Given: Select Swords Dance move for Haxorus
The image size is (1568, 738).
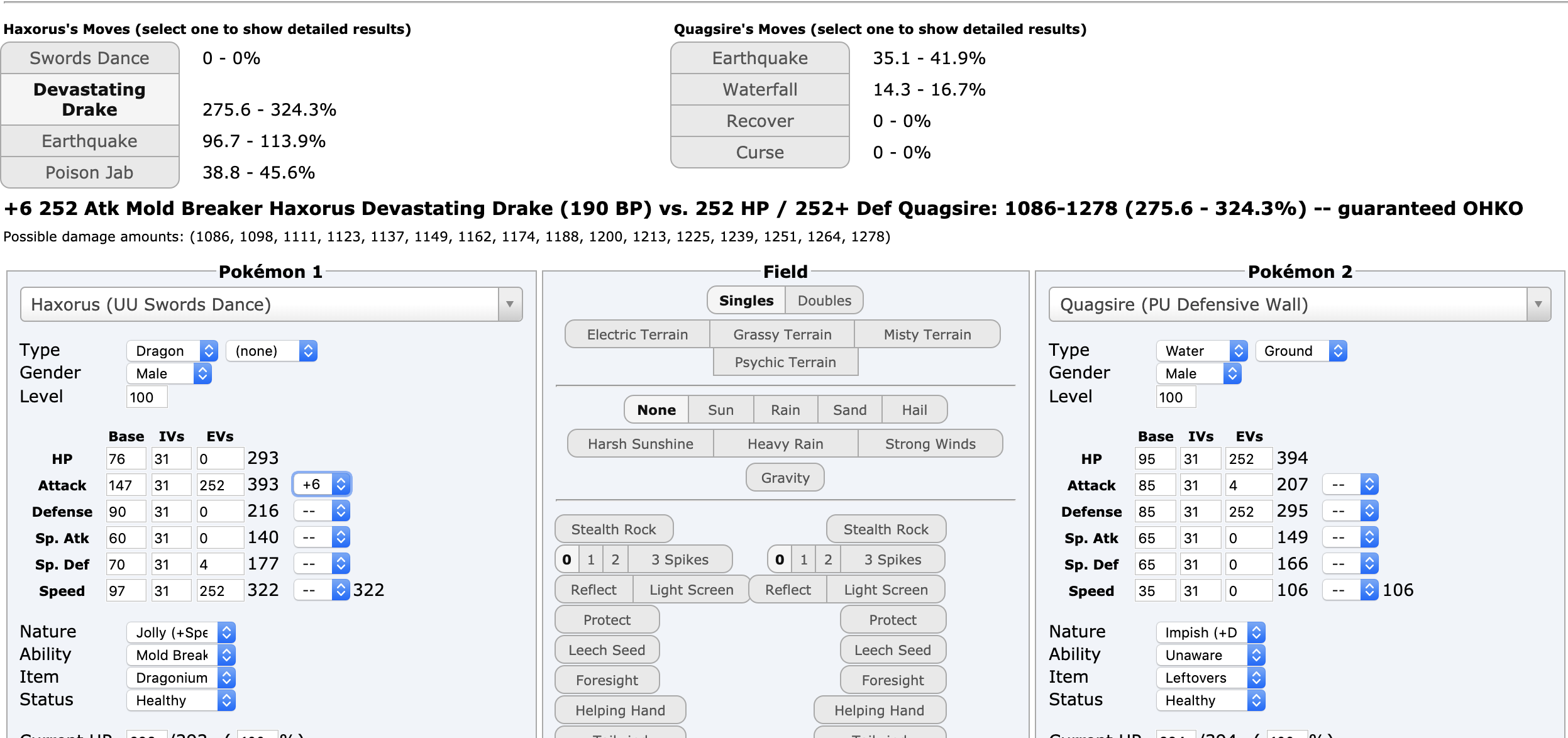Looking at the screenshot, I should 90,57.
